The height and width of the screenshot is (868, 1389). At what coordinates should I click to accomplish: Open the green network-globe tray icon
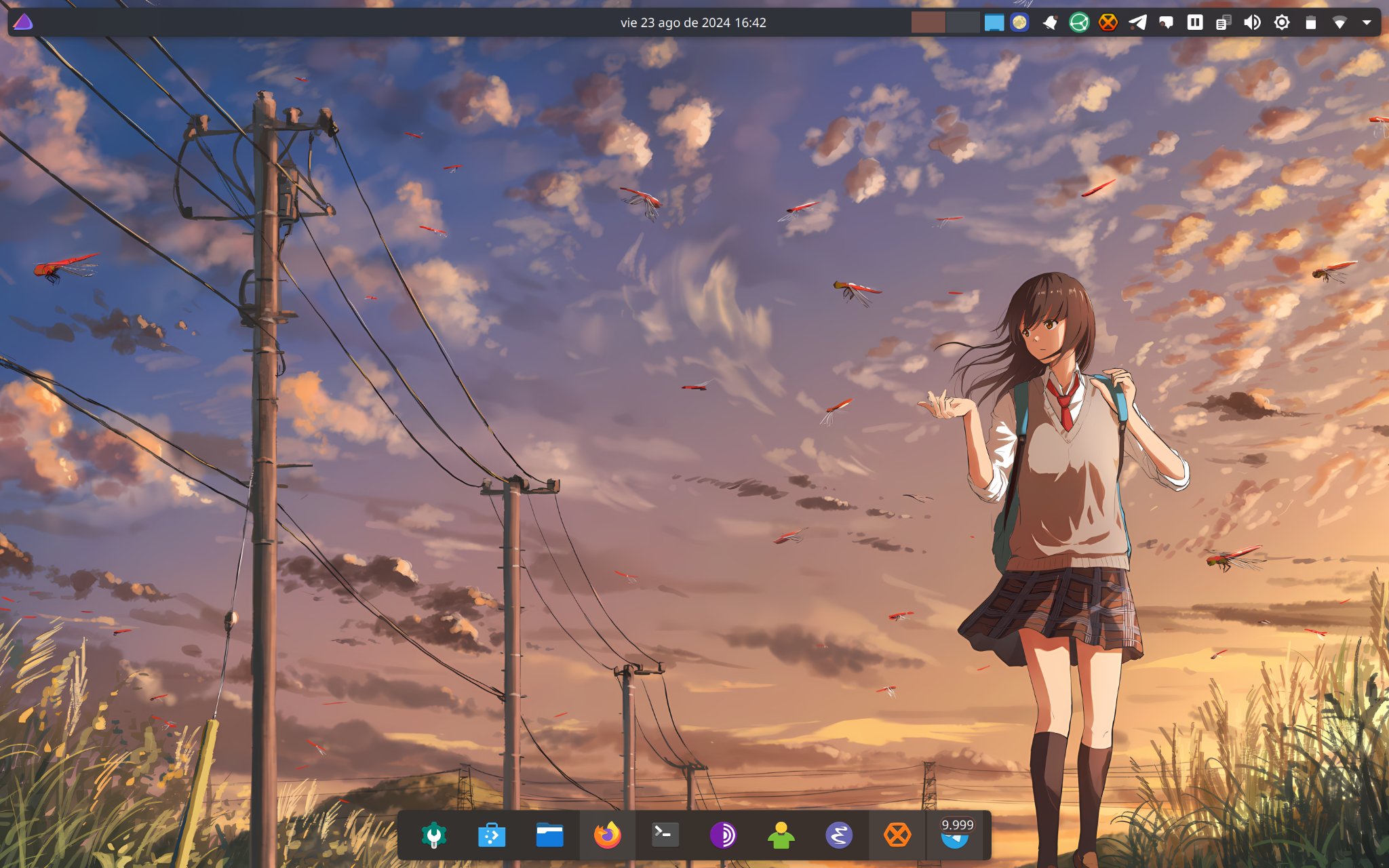1079,22
